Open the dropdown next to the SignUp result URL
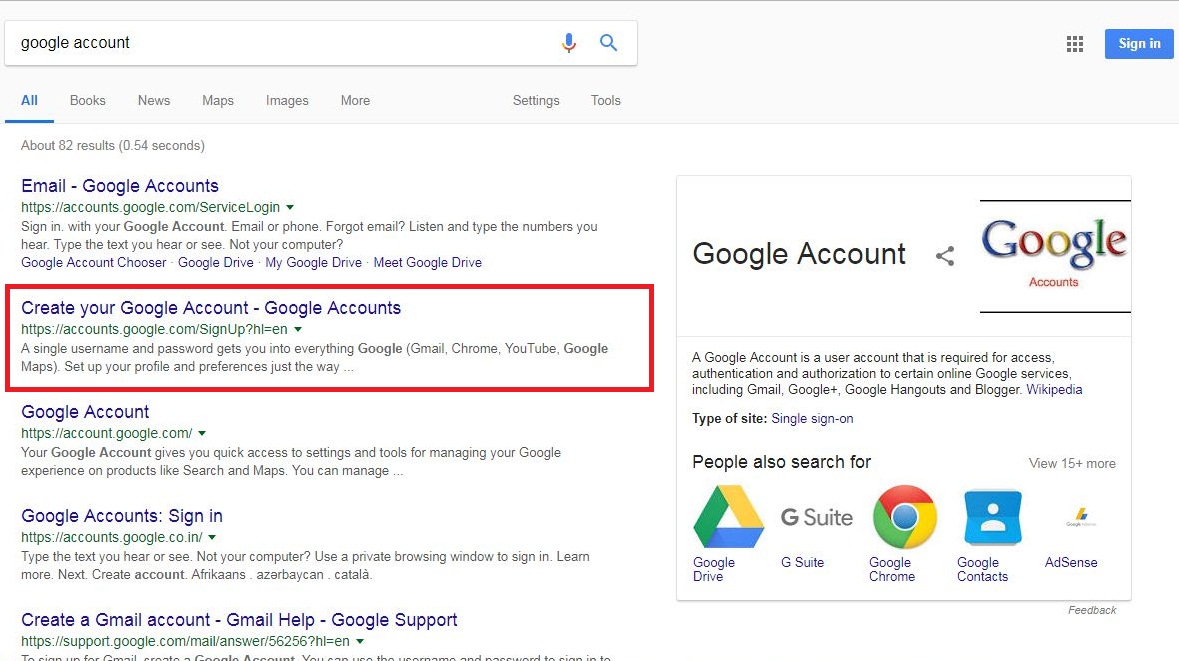The width and height of the screenshot is (1179, 661). click(x=298, y=327)
